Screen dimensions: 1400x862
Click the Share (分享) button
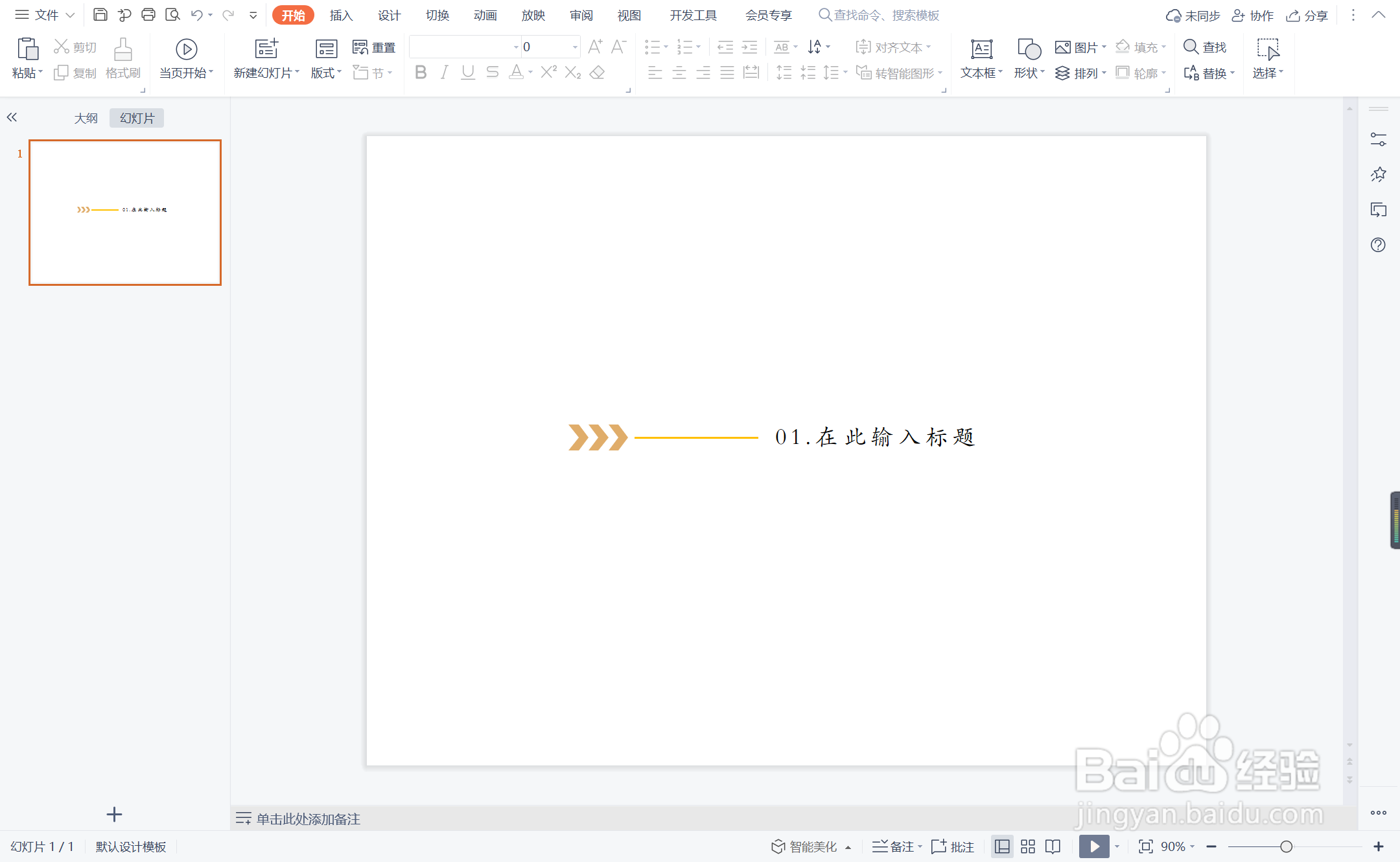click(x=1308, y=16)
